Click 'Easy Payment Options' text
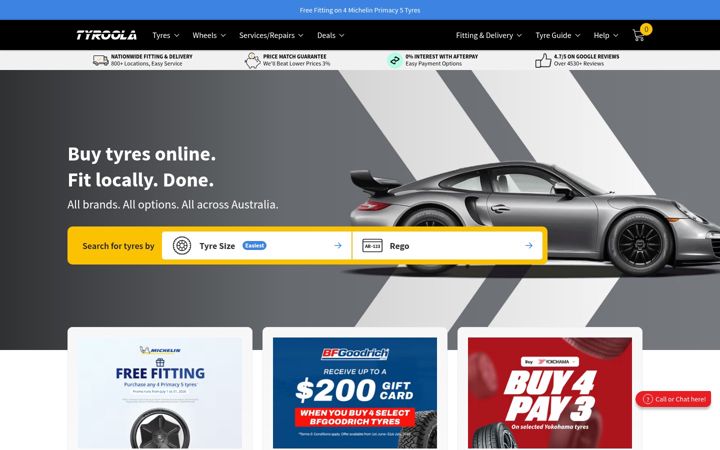 [433, 64]
